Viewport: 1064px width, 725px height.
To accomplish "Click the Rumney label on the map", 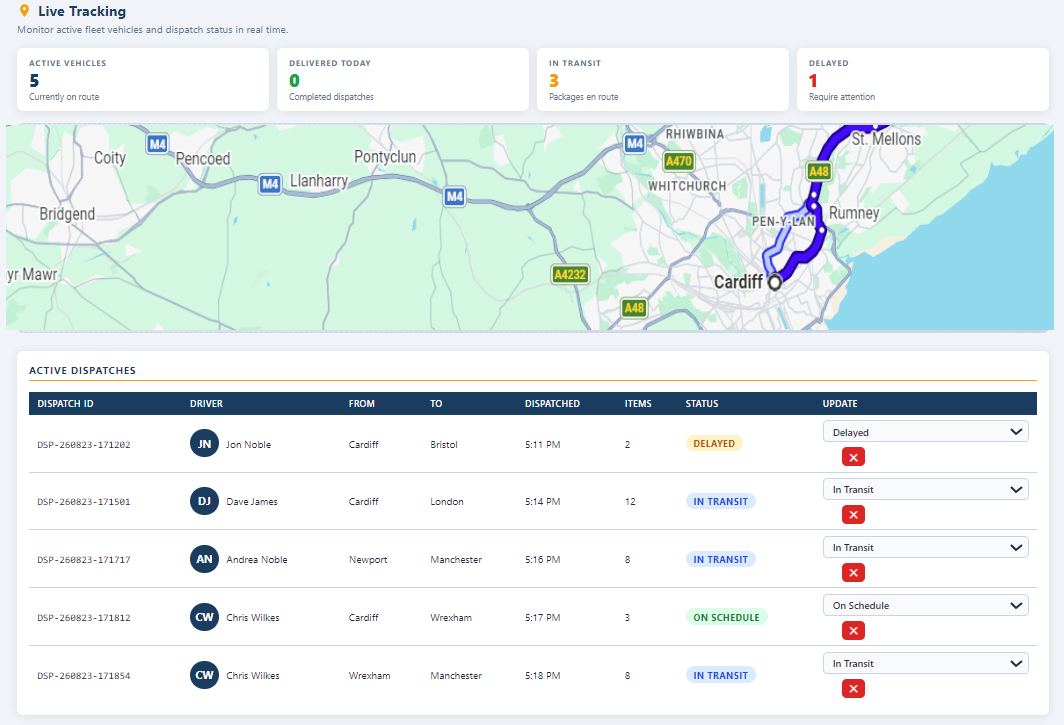I will point(854,213).
